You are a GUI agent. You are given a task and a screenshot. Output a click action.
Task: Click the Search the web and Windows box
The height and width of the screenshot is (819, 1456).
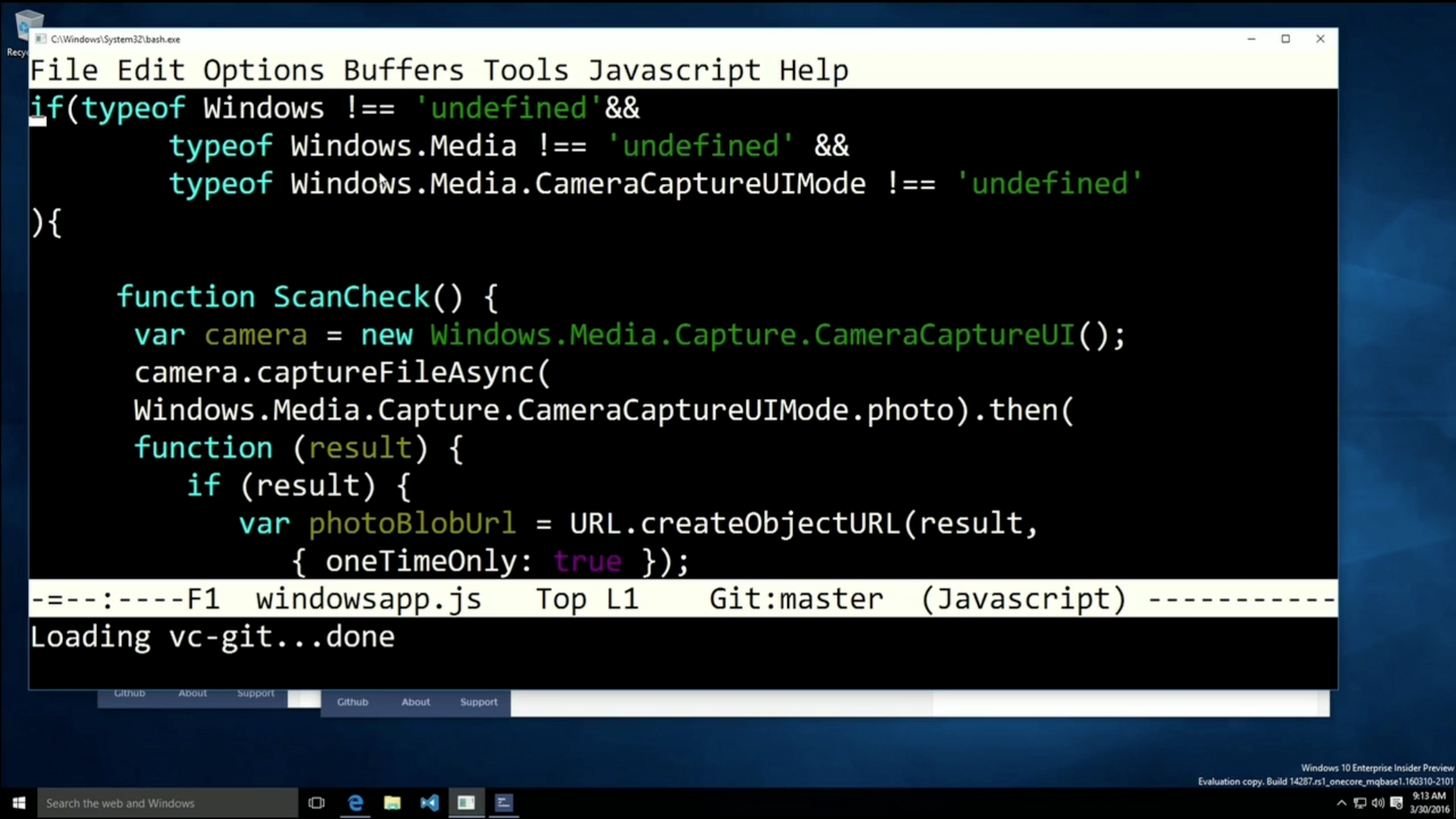point(168,802)
